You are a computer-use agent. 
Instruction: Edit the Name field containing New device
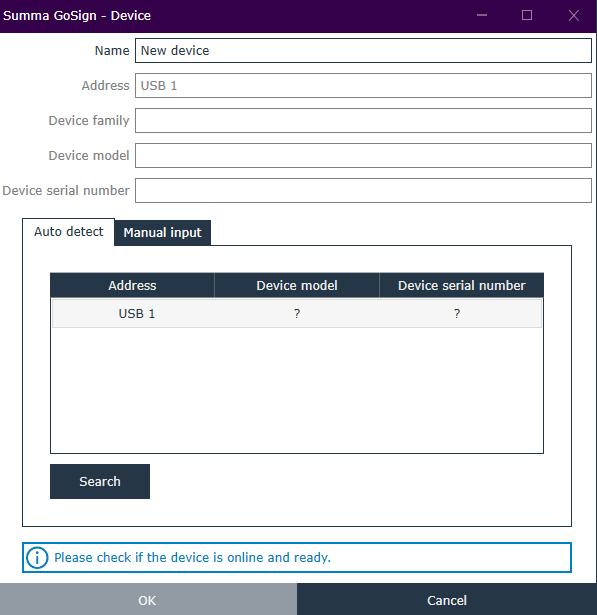point(363,51)
